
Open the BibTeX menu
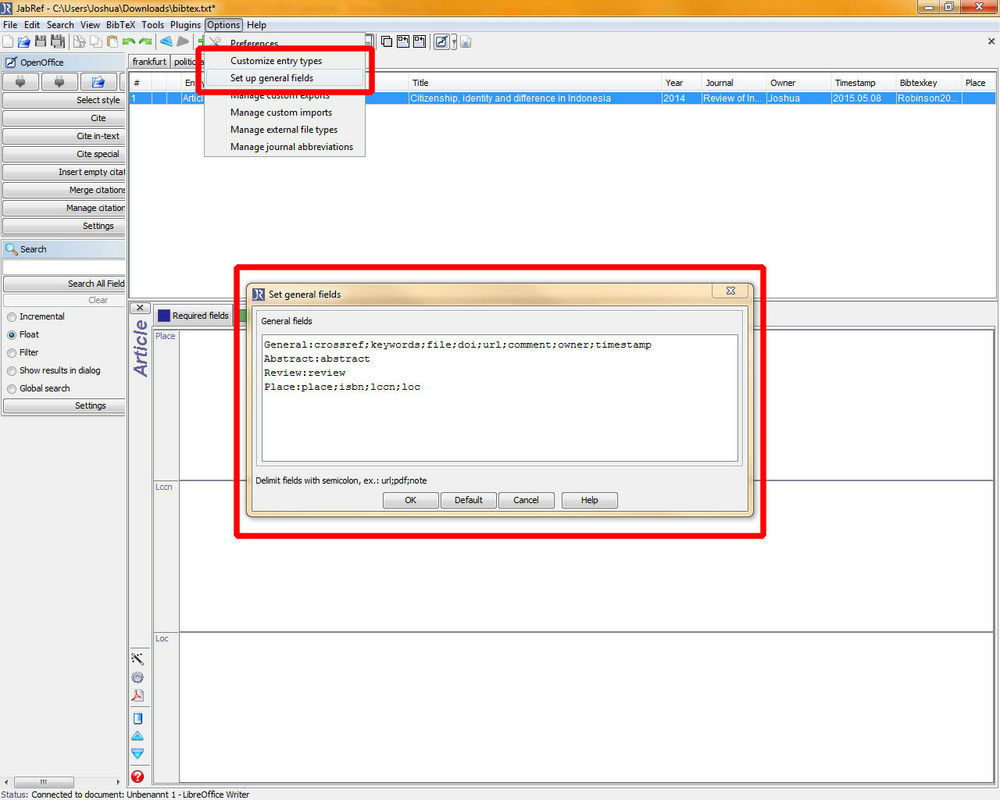point(121,25)
